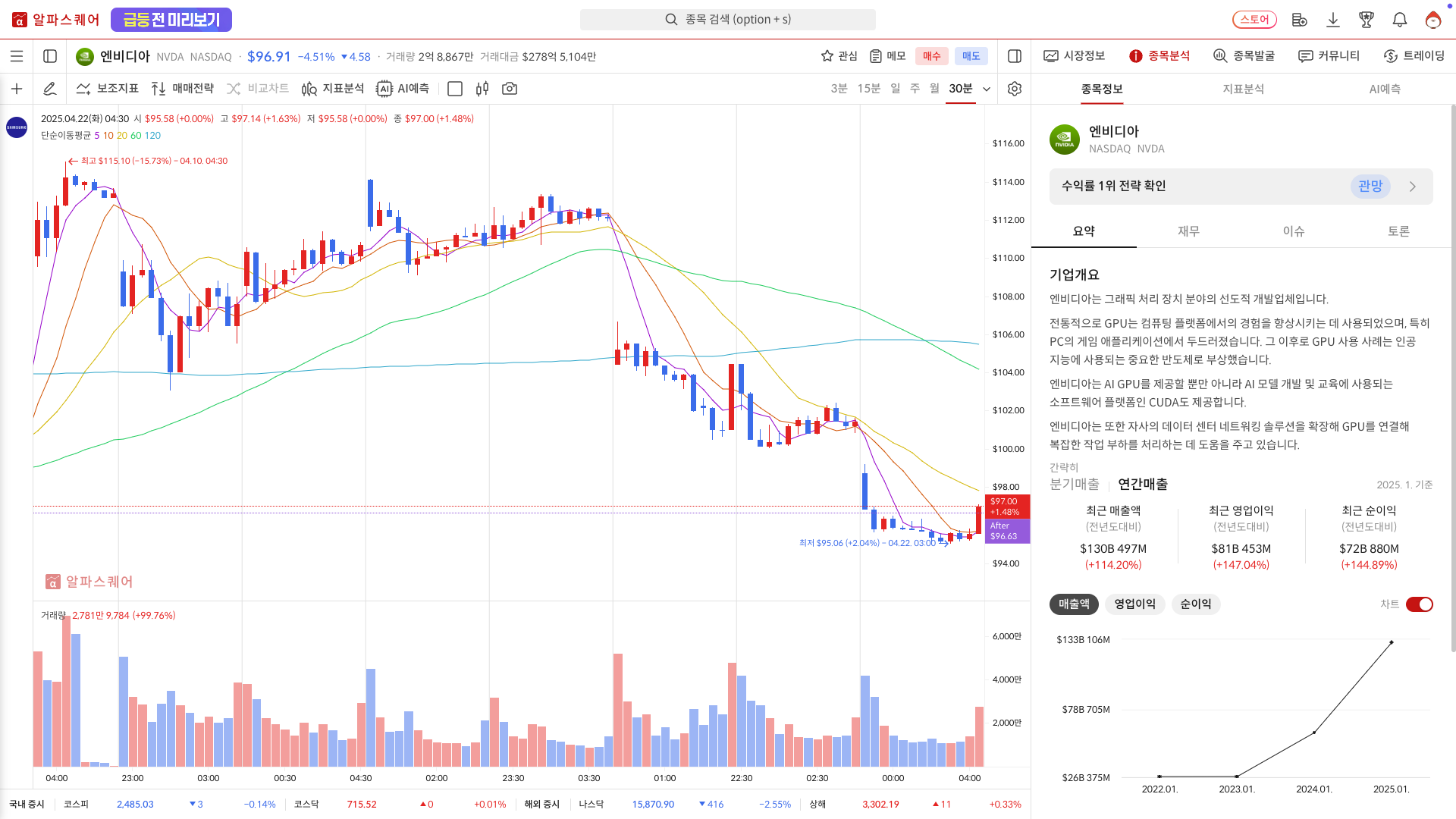
Task: Switch to the 이슈 issues tab
Action: [x=1294, y=231]
